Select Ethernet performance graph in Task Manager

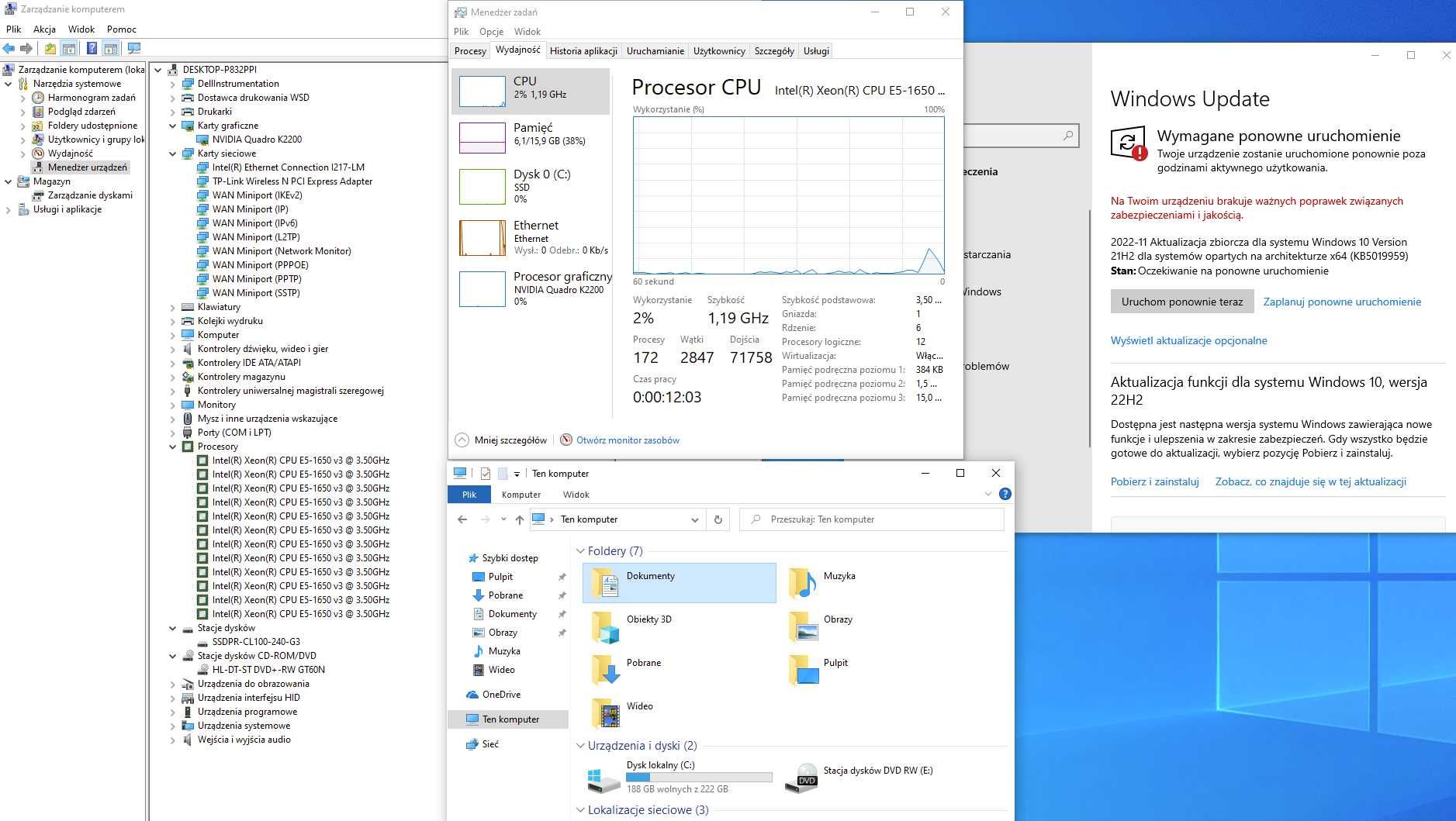coord(531,237)
